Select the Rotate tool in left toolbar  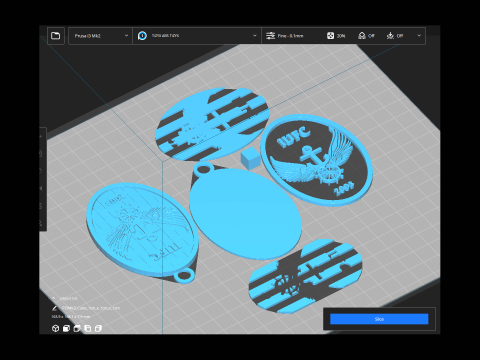(x=41, y=171)
